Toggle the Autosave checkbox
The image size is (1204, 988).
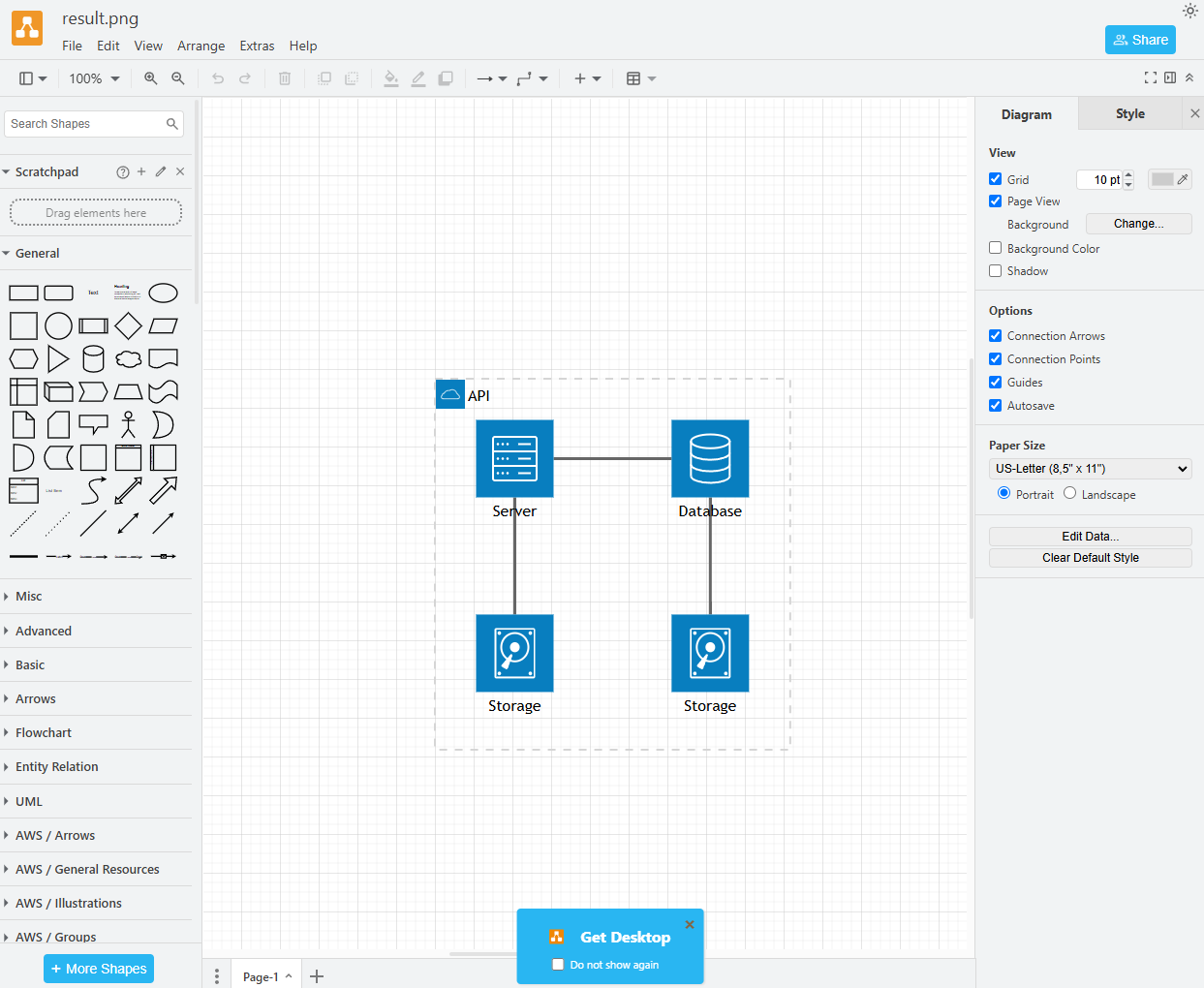pos(995,406)
